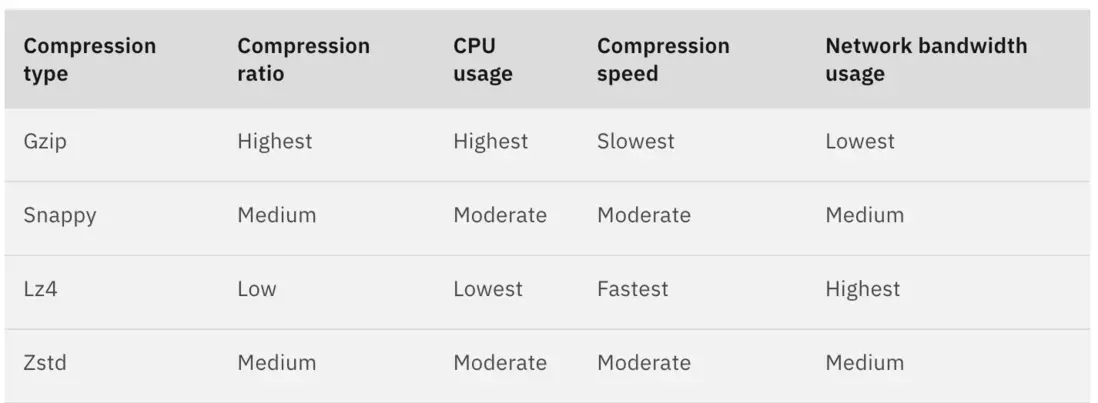The width and height of the screenshot is (1098, 403).
Task: Click Zstd's "Moderate" CPU usage cell
Action: [499, 363]
